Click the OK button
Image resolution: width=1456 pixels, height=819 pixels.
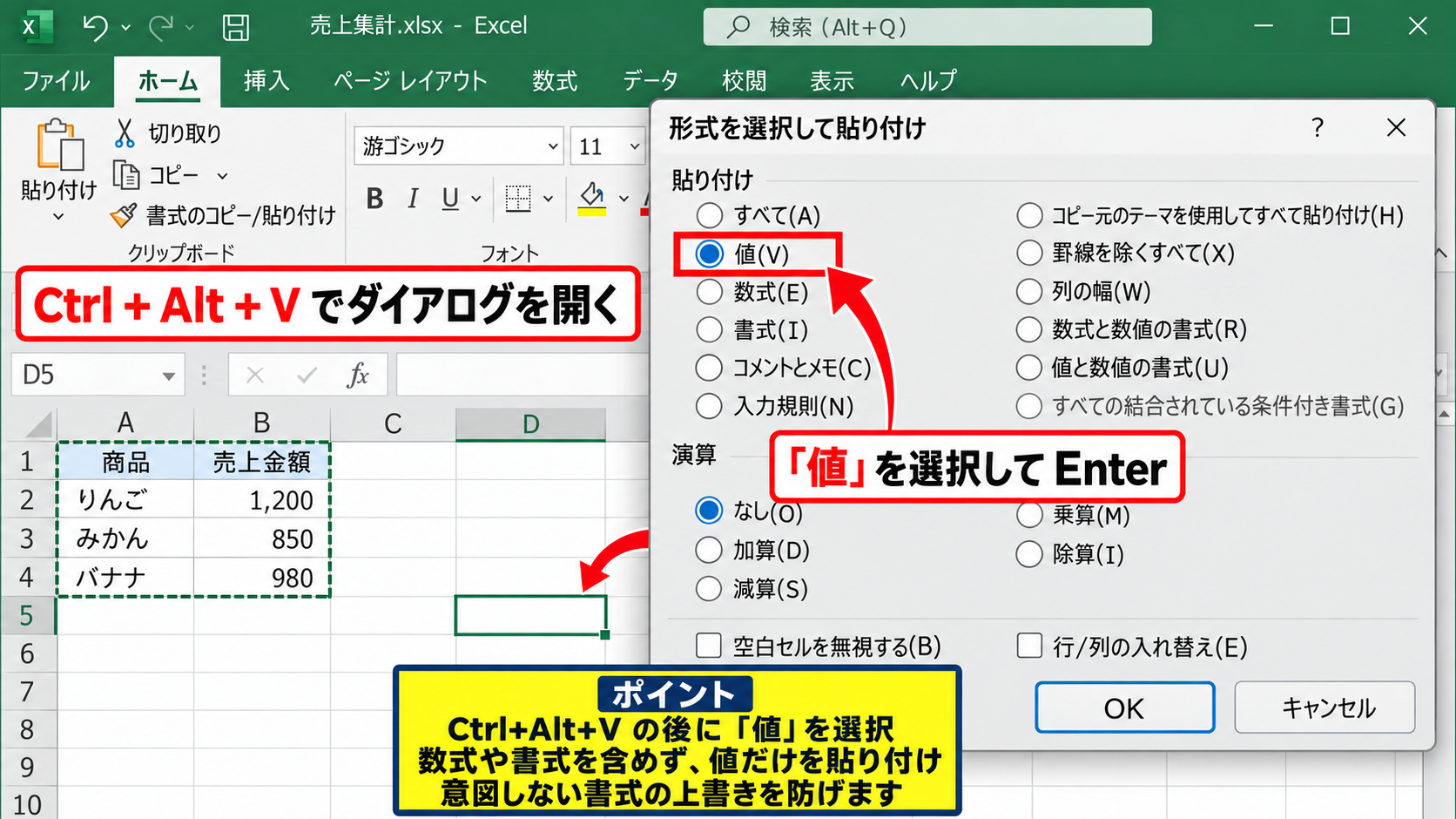[1124, 707]
